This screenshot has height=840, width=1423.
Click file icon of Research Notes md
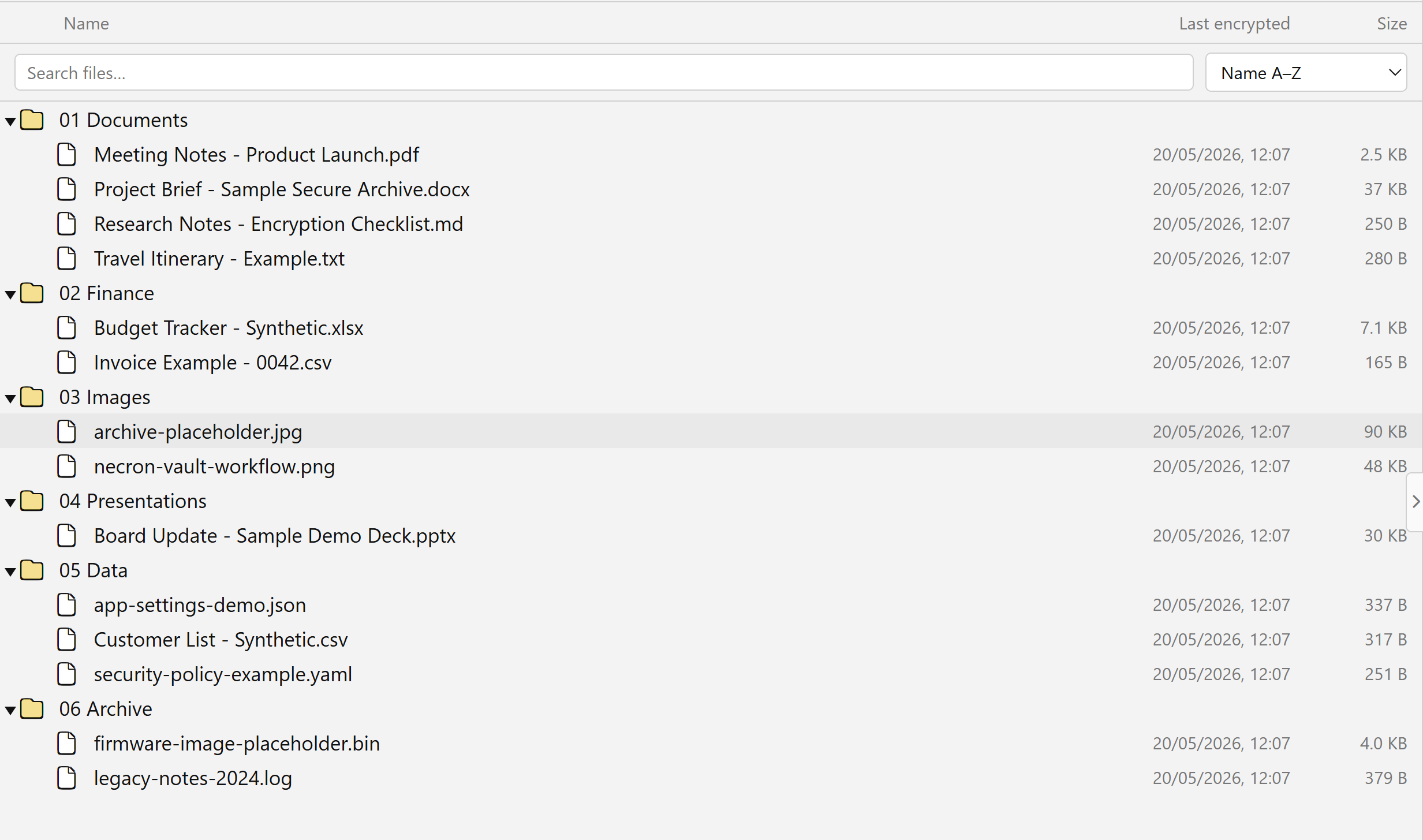pyautogui.click(x=66, y=223)
